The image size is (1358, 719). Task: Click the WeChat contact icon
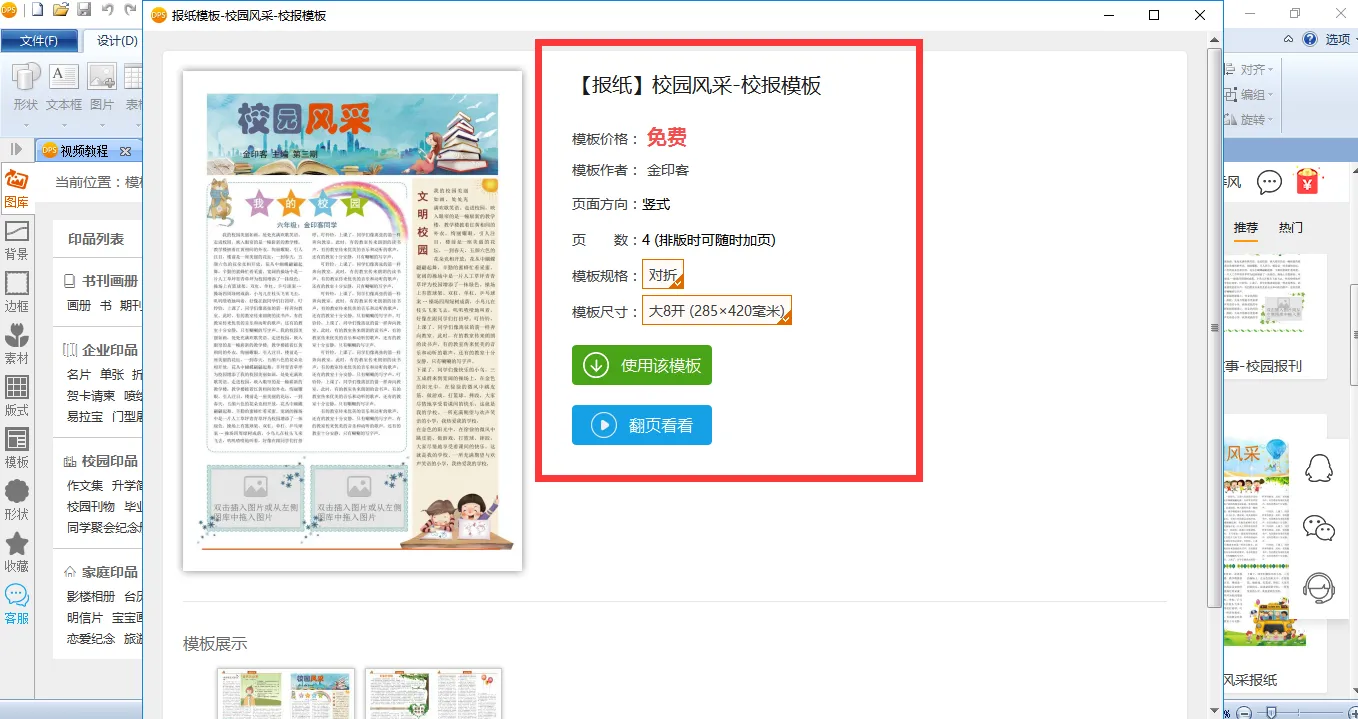(x=1319, y=527)
